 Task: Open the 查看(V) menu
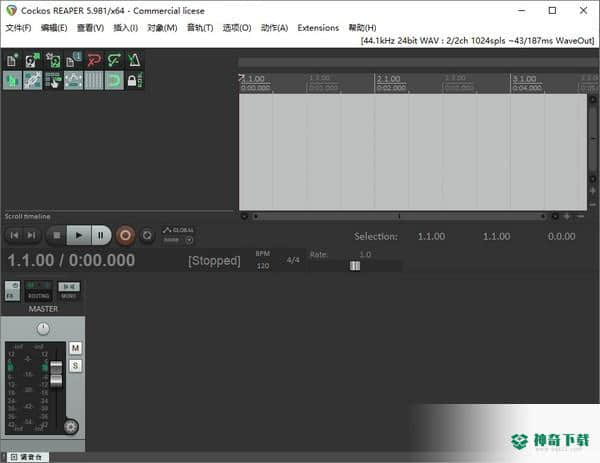tap(90, 28)
